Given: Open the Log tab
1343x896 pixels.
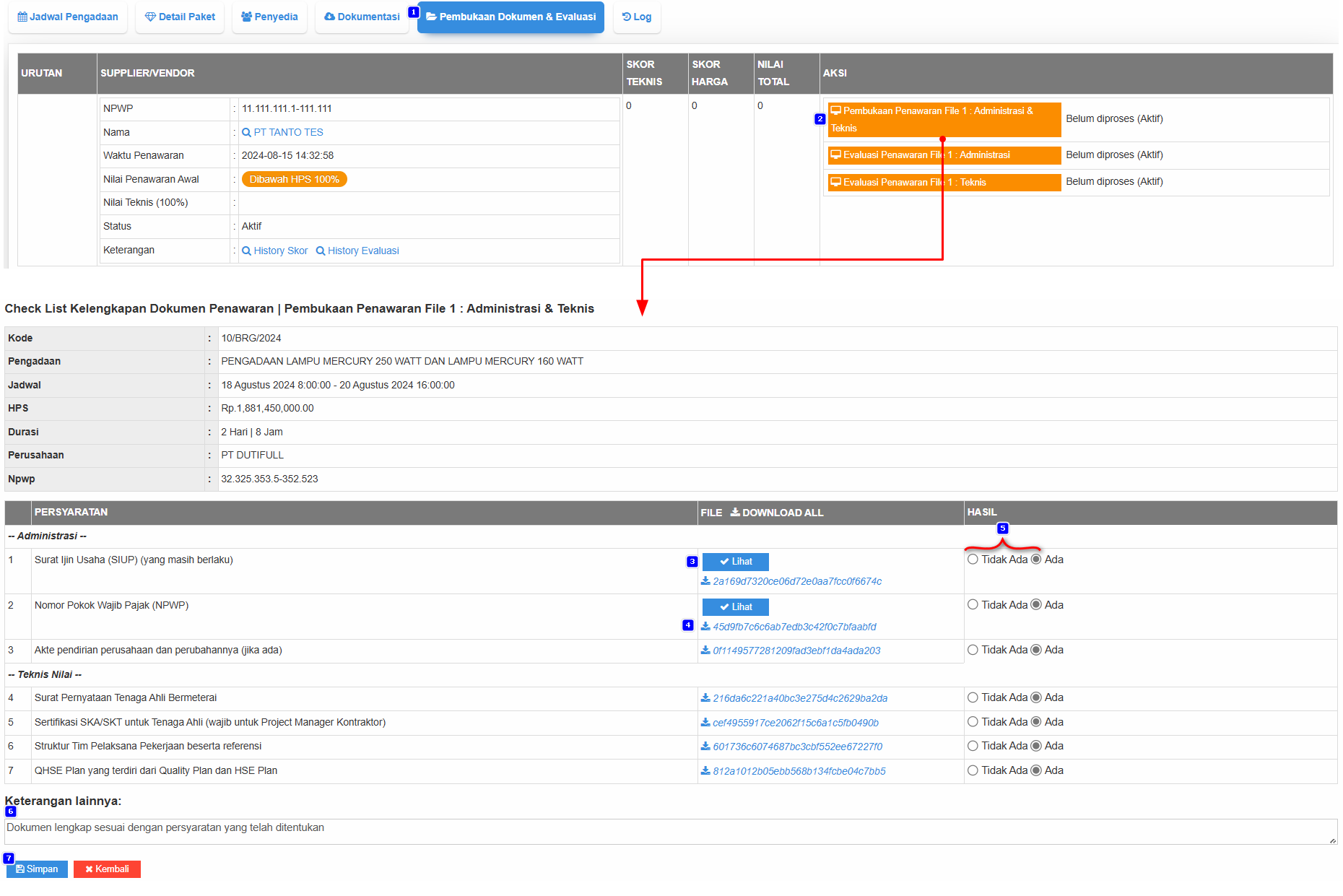Looking at the screenshot, I should [637, 17].
